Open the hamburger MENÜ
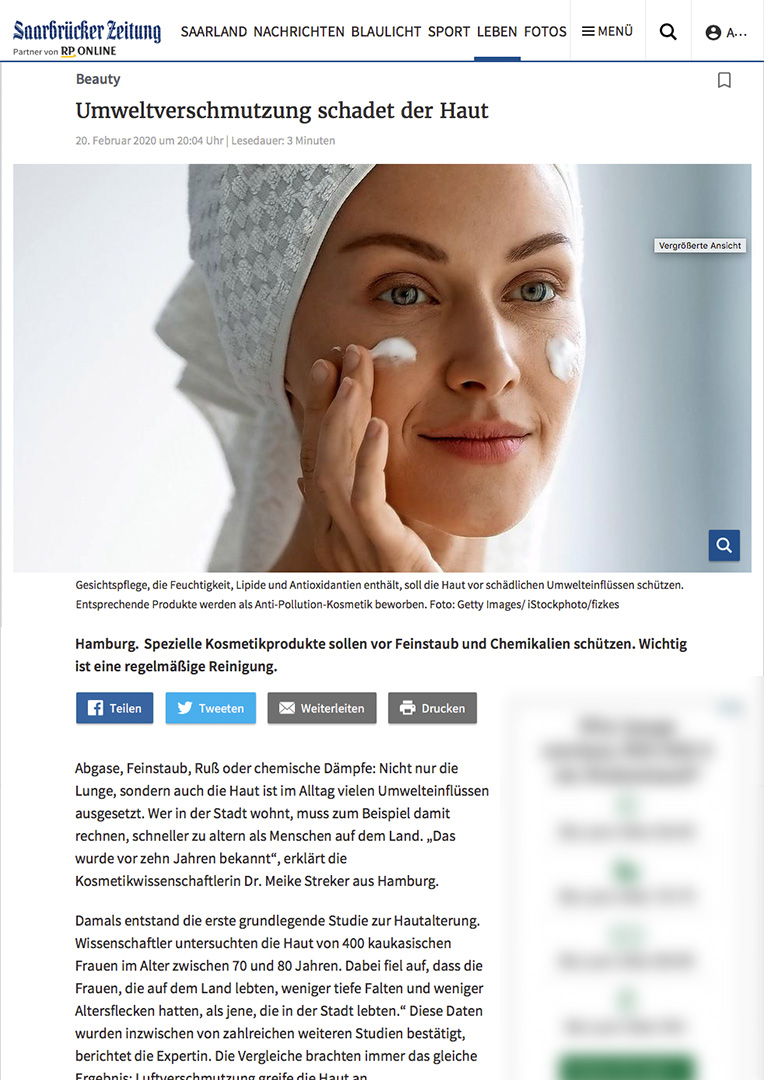The image size is (764, 1080). 607,31
